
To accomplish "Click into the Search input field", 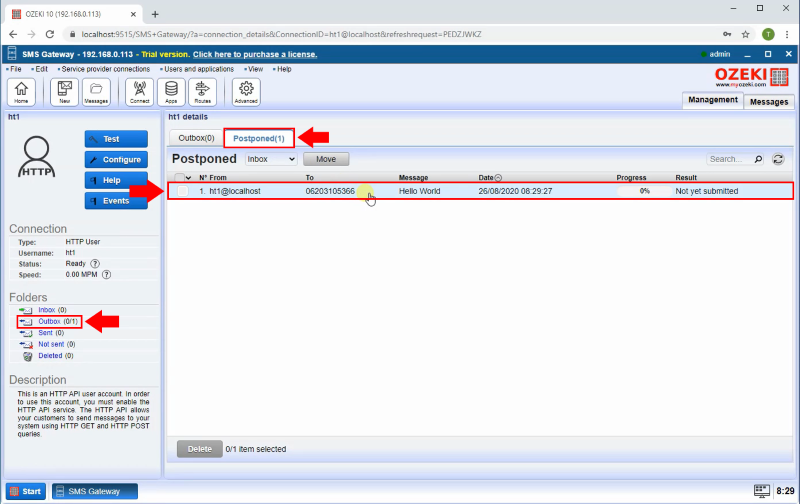I will click(x=727, y=159).
